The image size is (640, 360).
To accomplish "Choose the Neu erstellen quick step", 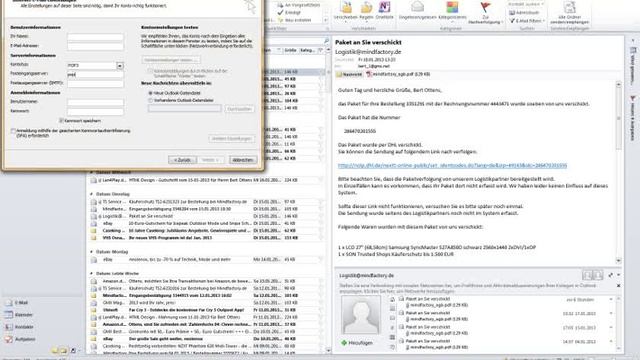I will 294,20.
